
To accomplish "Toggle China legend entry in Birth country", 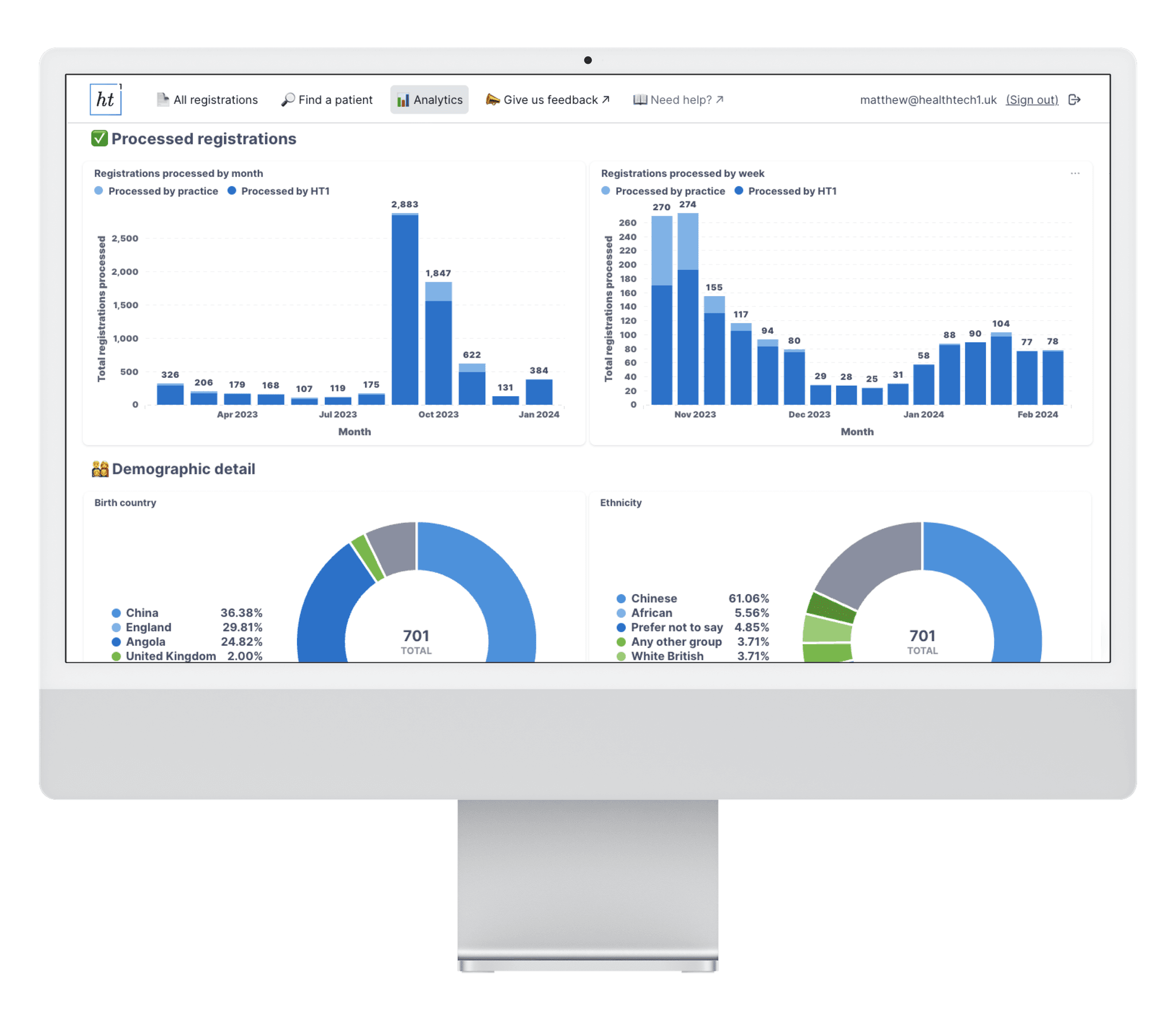I will [x=187, y=613].
